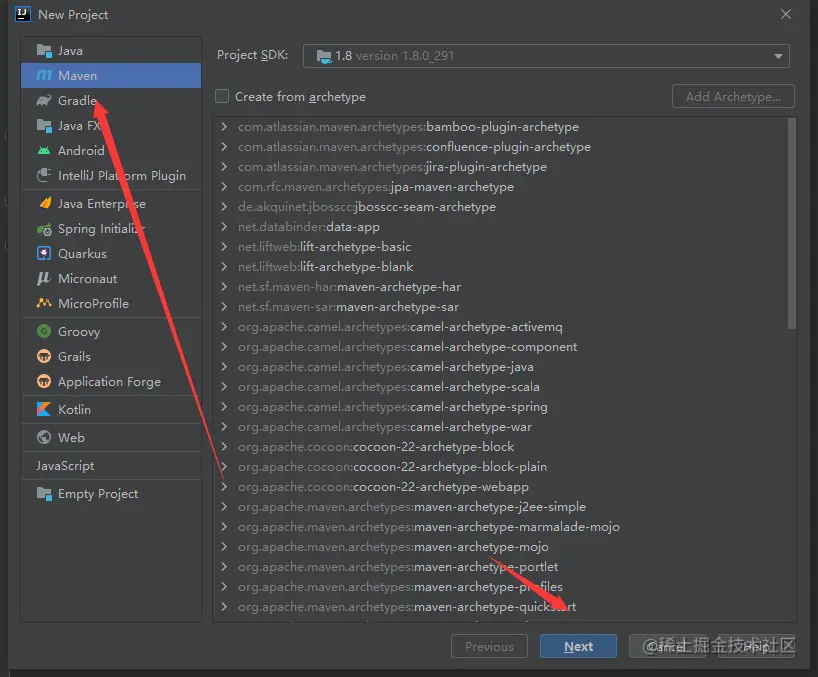Click the Maven icon in sidebar
Viewport: 818px width, 677px height.
point(44,76)
